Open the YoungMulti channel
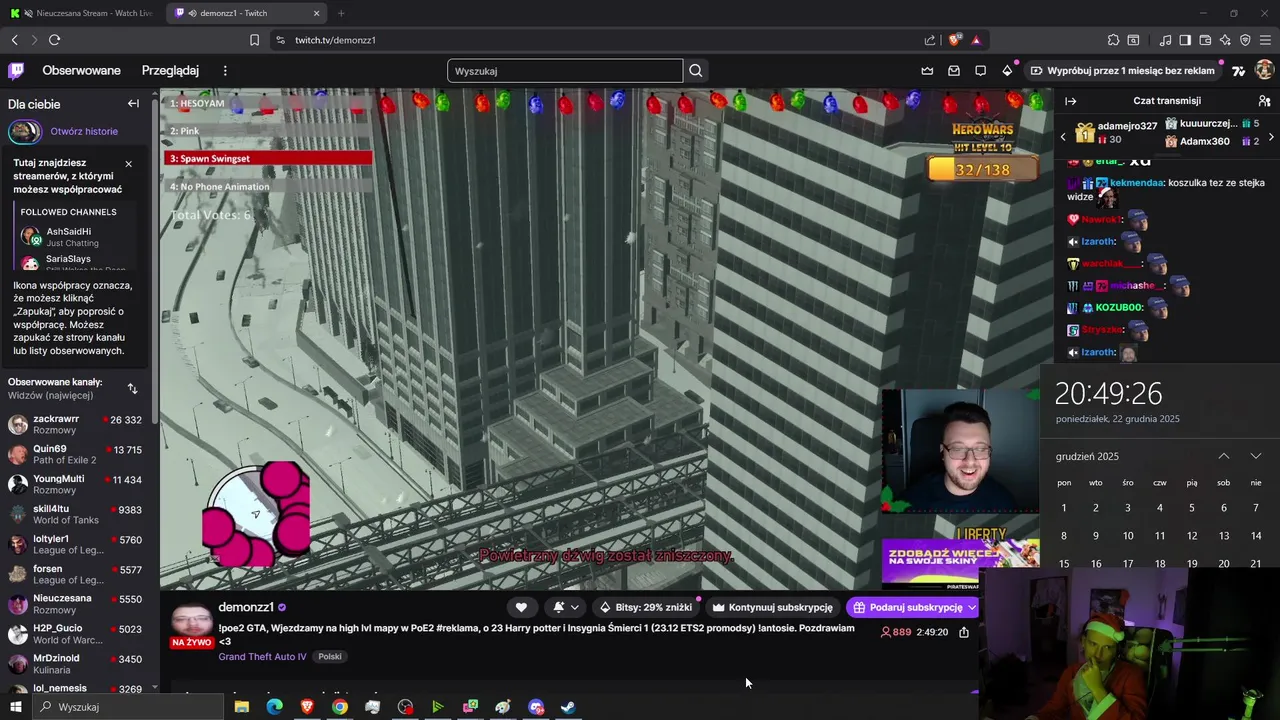Image resolution: width=1280 pixels, height=720 pixels. (x=79, y=485)
